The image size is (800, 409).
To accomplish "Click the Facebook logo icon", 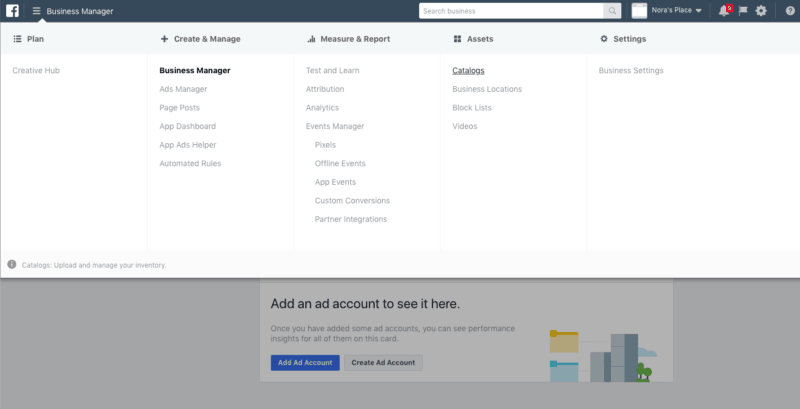I will (x=12, y=11).
